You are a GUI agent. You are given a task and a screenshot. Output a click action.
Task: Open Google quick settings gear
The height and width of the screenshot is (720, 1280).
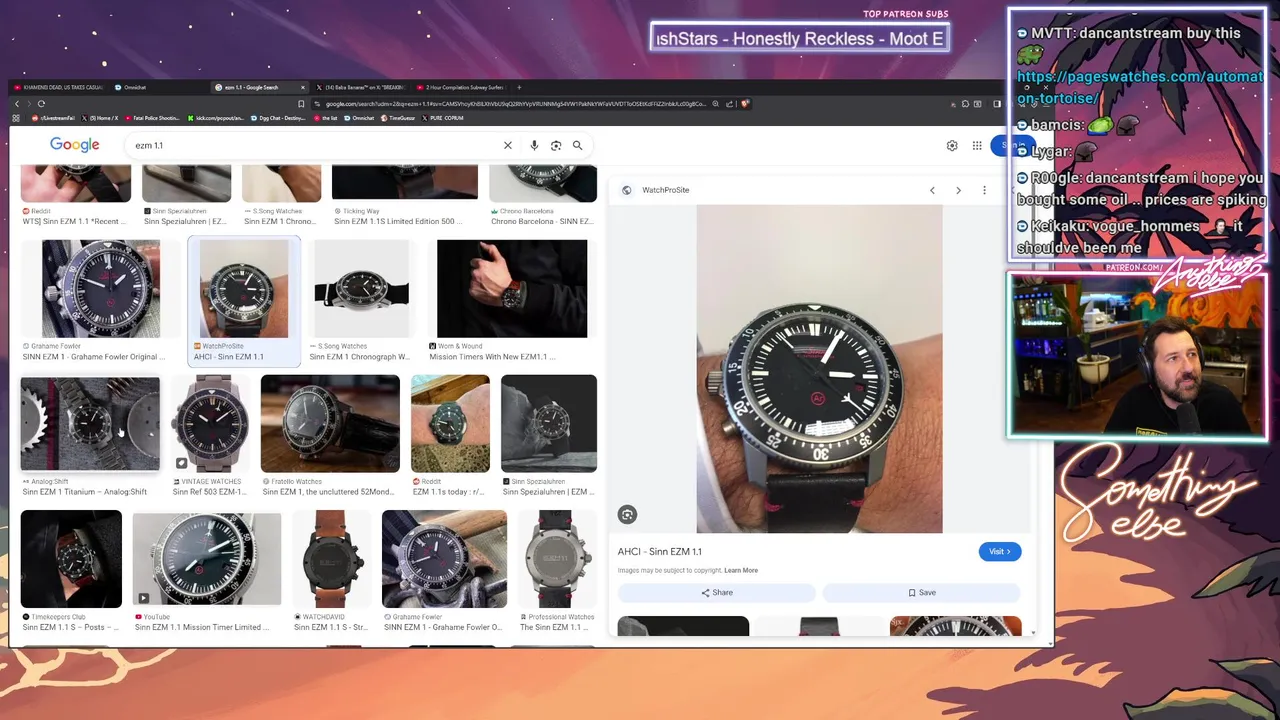952,145
